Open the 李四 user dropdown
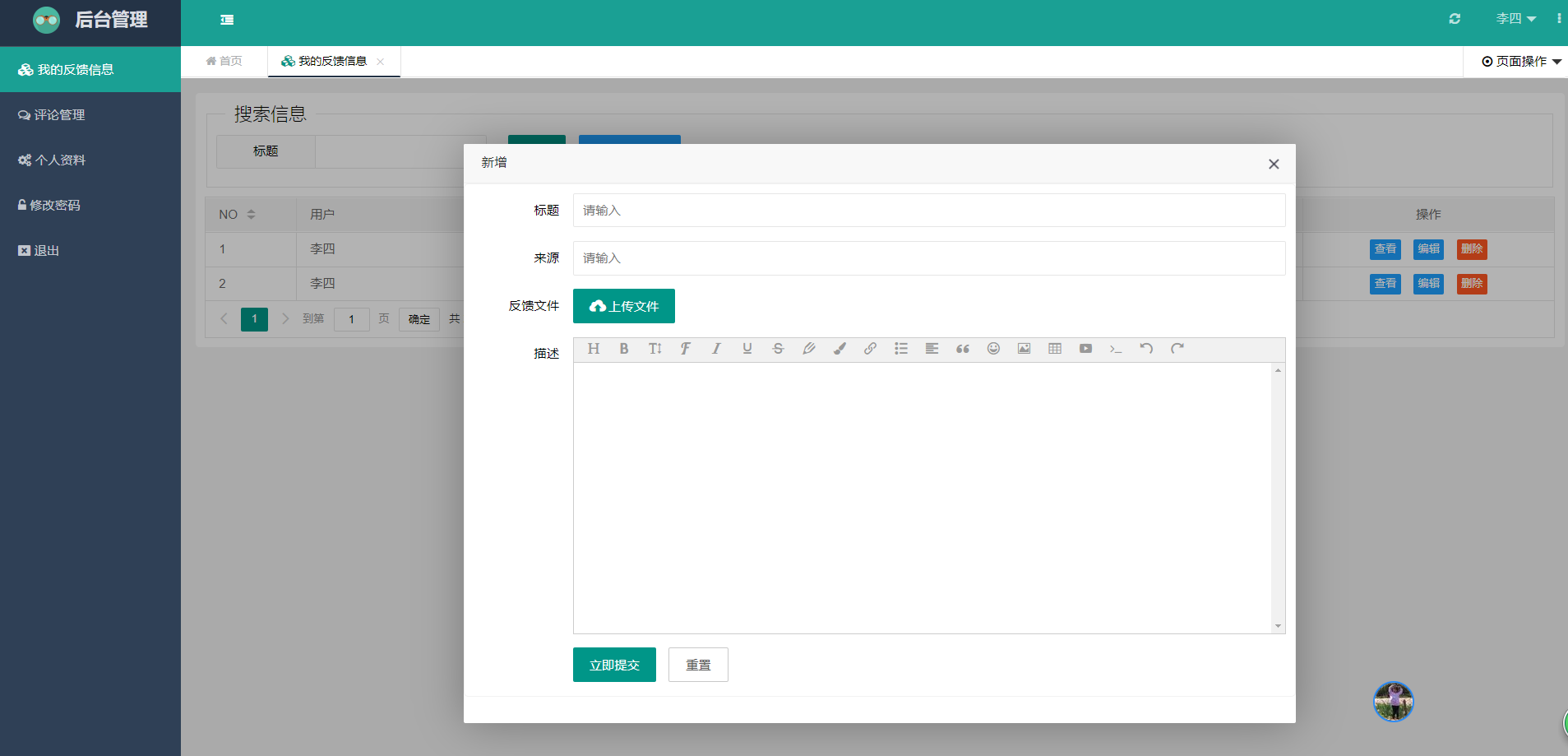This screenshot has width=1568, height=756. [x=1515, y=19]
